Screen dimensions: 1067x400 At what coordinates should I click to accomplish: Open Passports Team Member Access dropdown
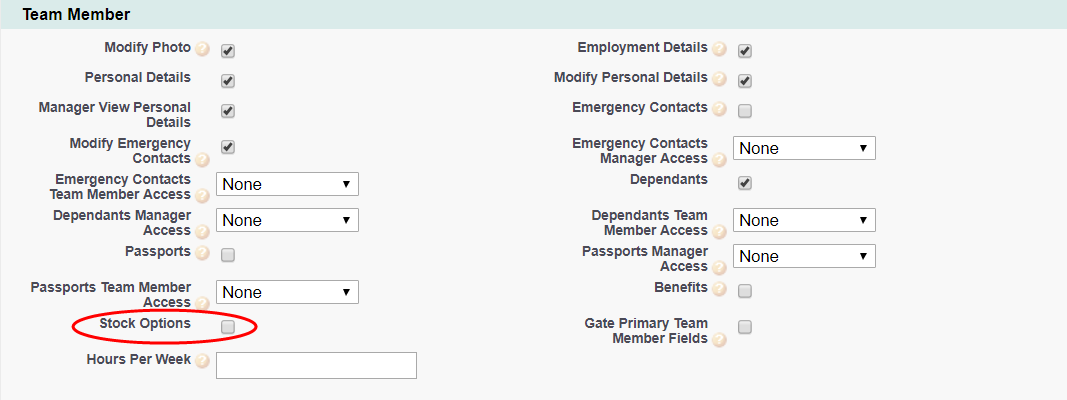tap(287, 292)
